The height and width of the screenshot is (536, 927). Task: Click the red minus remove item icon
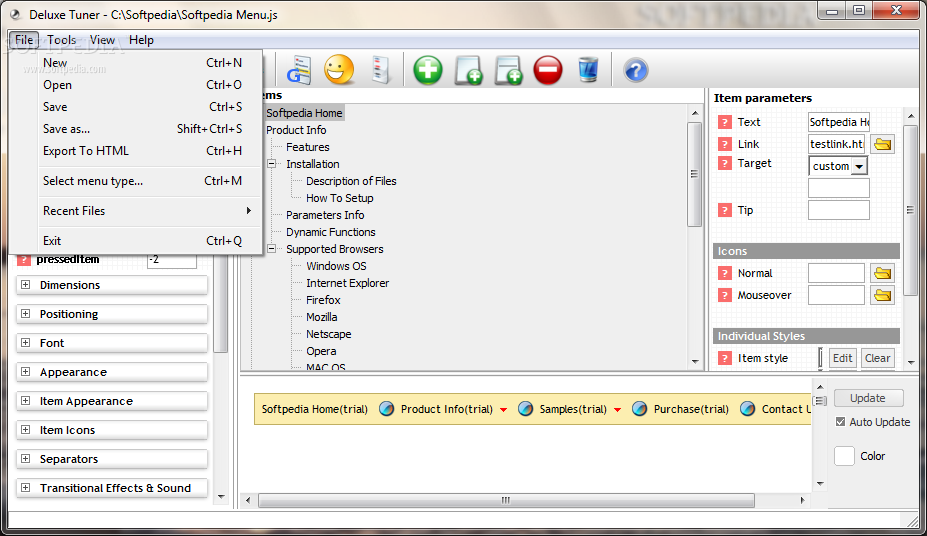[548, 70]
